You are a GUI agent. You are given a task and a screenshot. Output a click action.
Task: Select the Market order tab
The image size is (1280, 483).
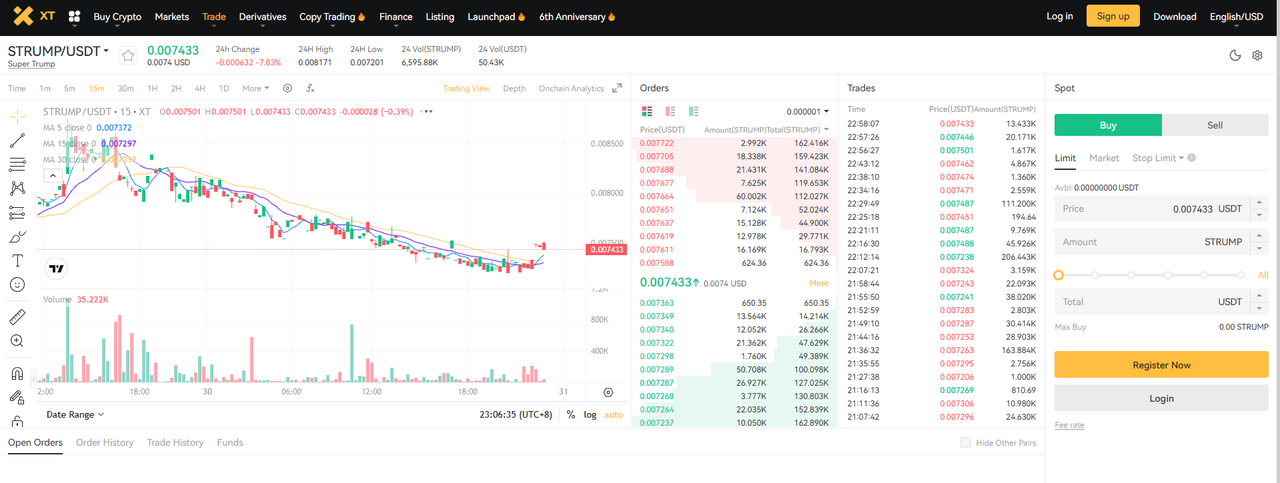pyautogui.click(x=1104, y=158)
